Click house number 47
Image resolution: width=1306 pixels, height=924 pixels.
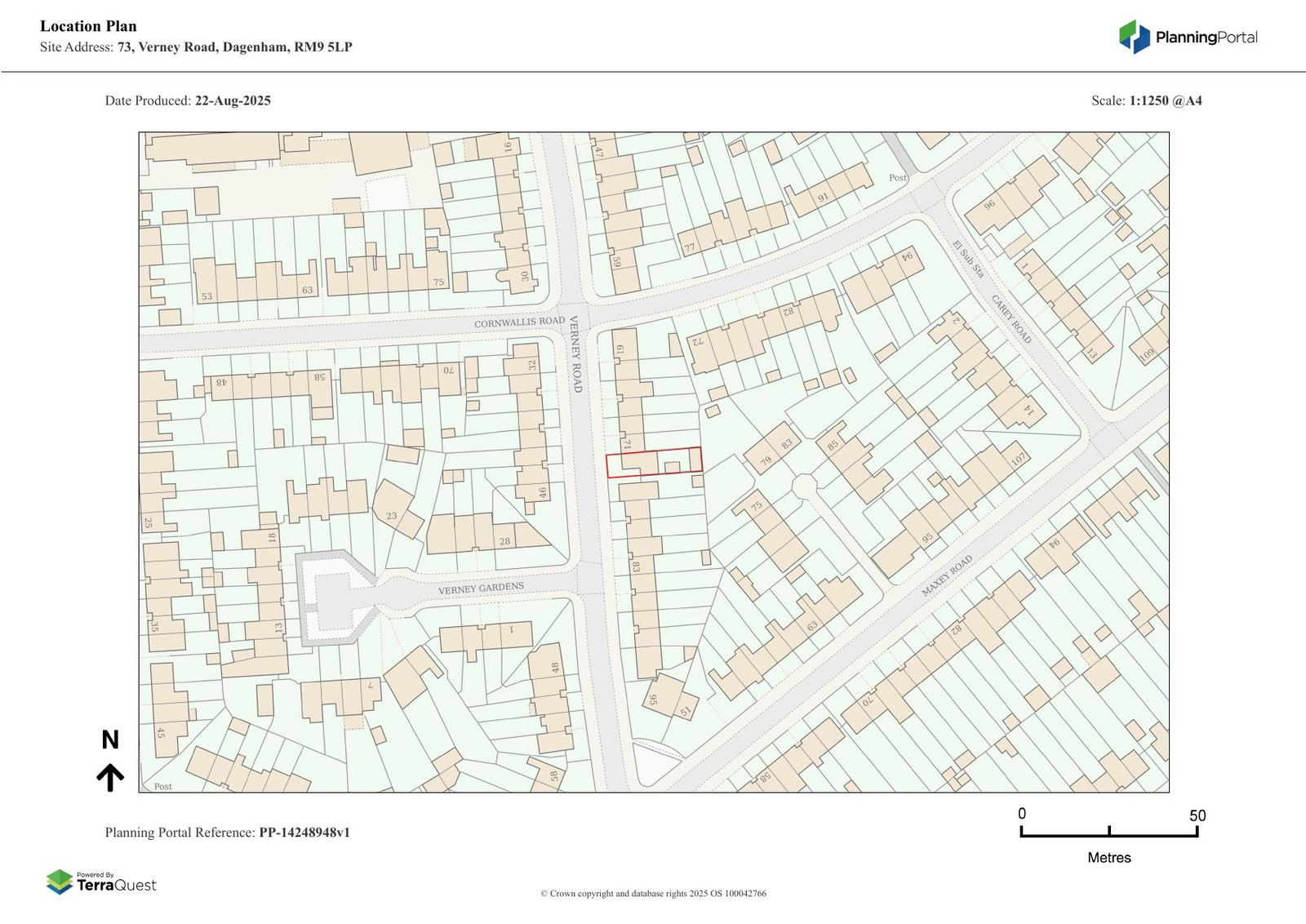(x=598, y=151)
